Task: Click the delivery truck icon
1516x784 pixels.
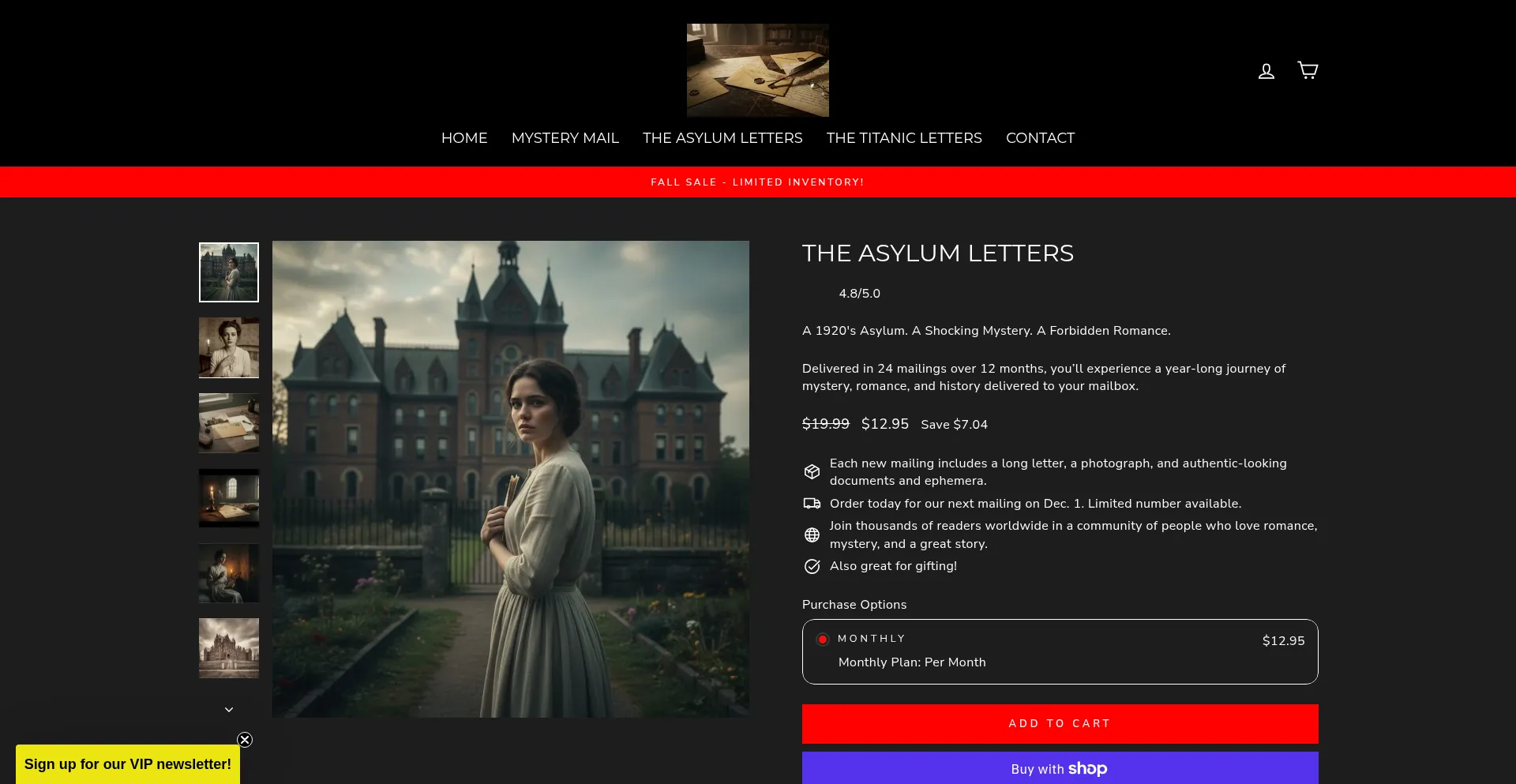Action: click(x=812, y=503)
